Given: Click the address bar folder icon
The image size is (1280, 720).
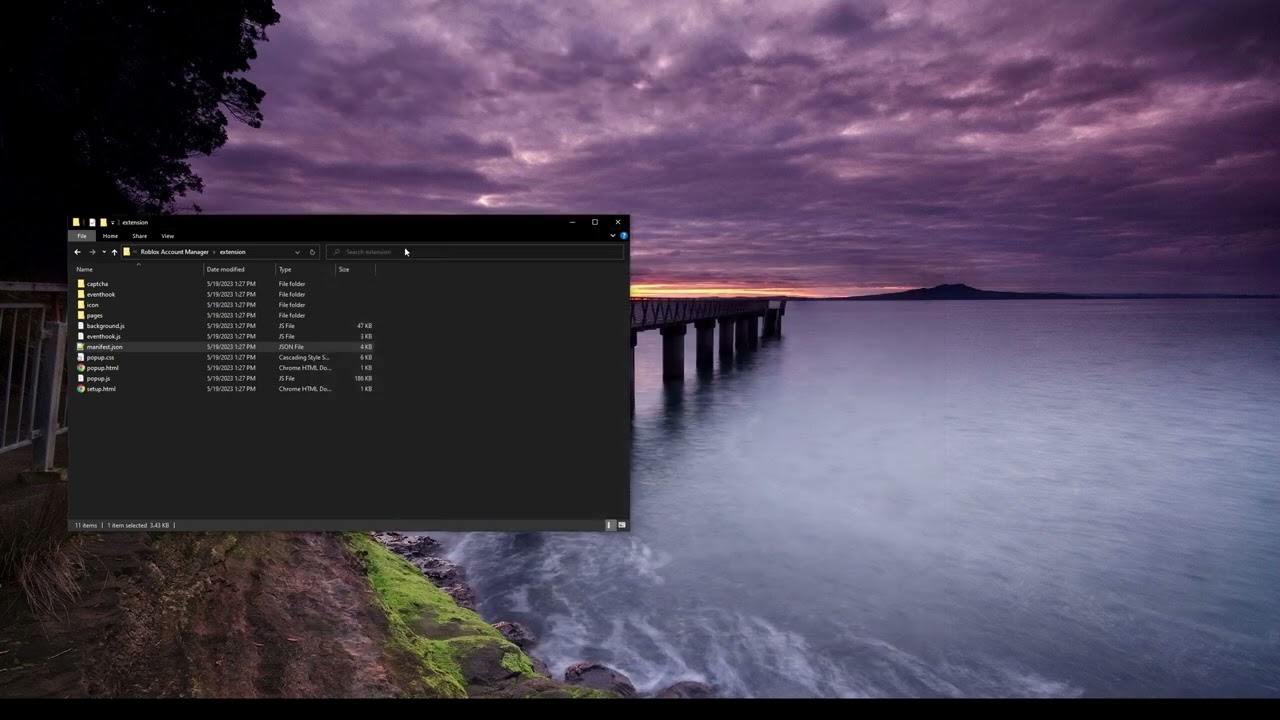Looking at the screenshot, I should pos(127,252).
